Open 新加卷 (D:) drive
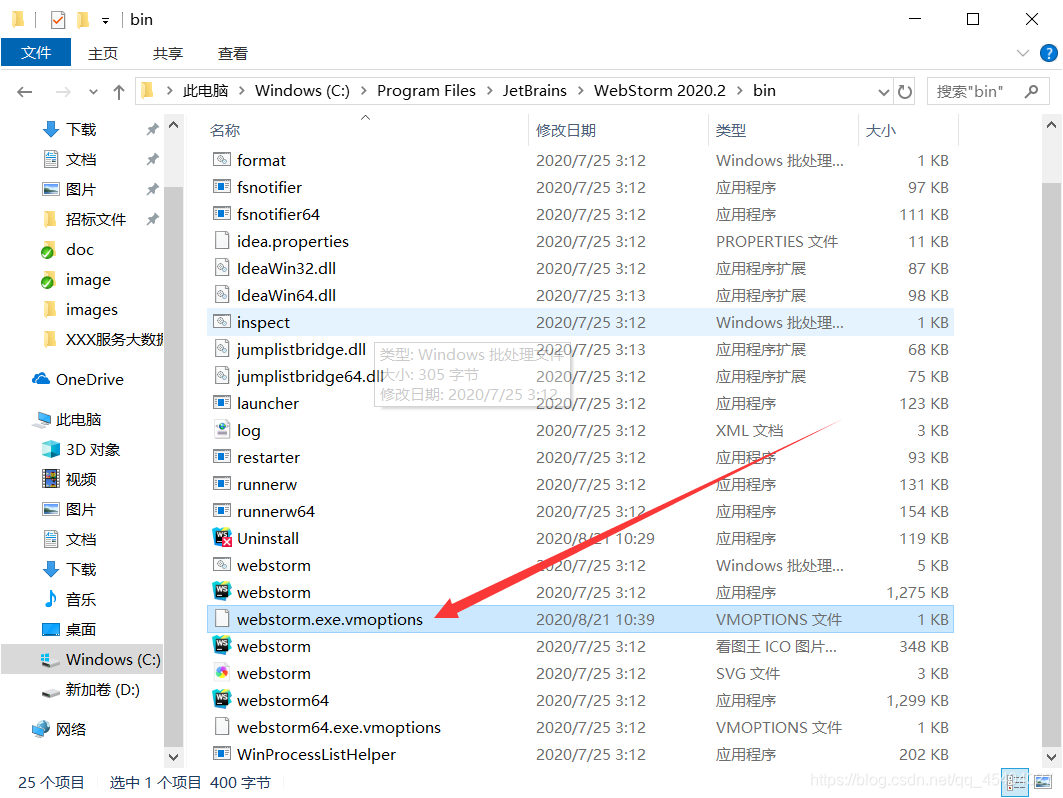Image resolution: width=1063 pixels, height=798 pixels. [x=102, y=690]
